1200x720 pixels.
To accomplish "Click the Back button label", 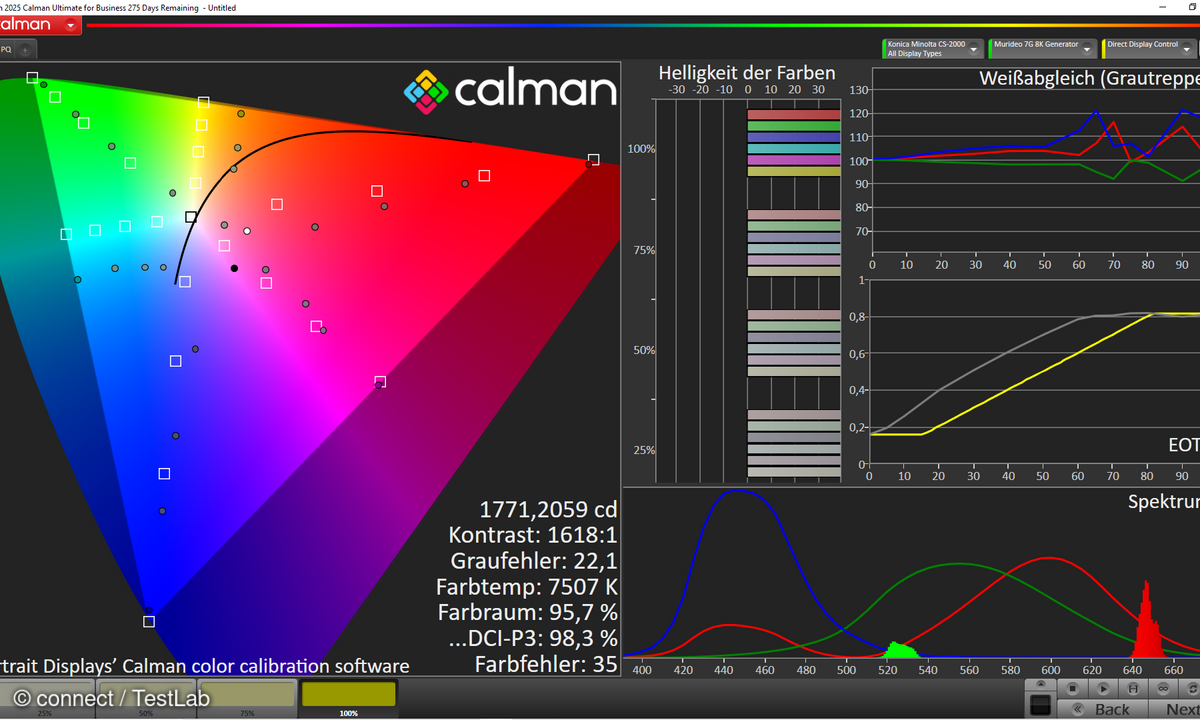I will pos(1110,709).
